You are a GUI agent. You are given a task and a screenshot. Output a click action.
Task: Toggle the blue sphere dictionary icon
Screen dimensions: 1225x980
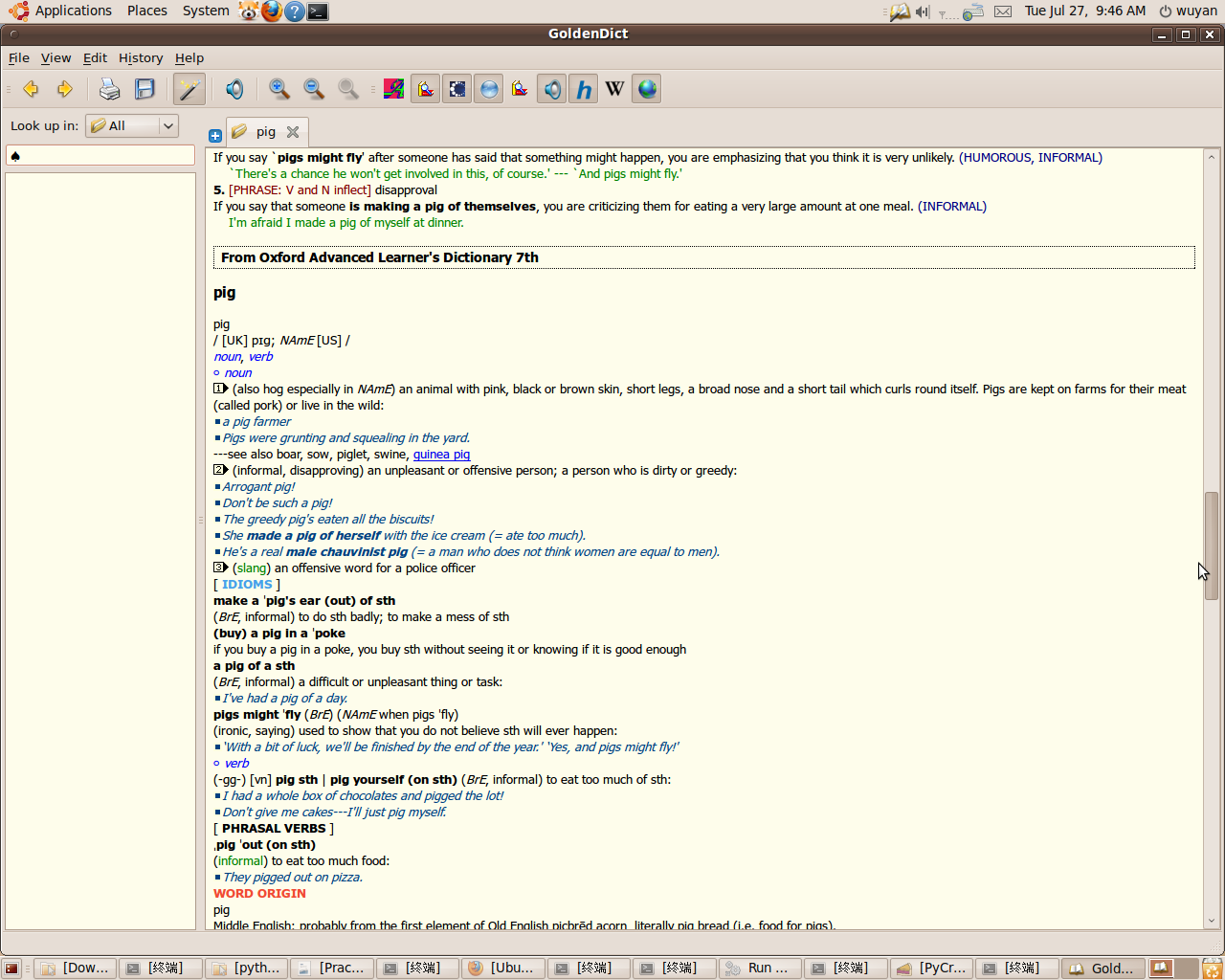[x=489, y=89]
